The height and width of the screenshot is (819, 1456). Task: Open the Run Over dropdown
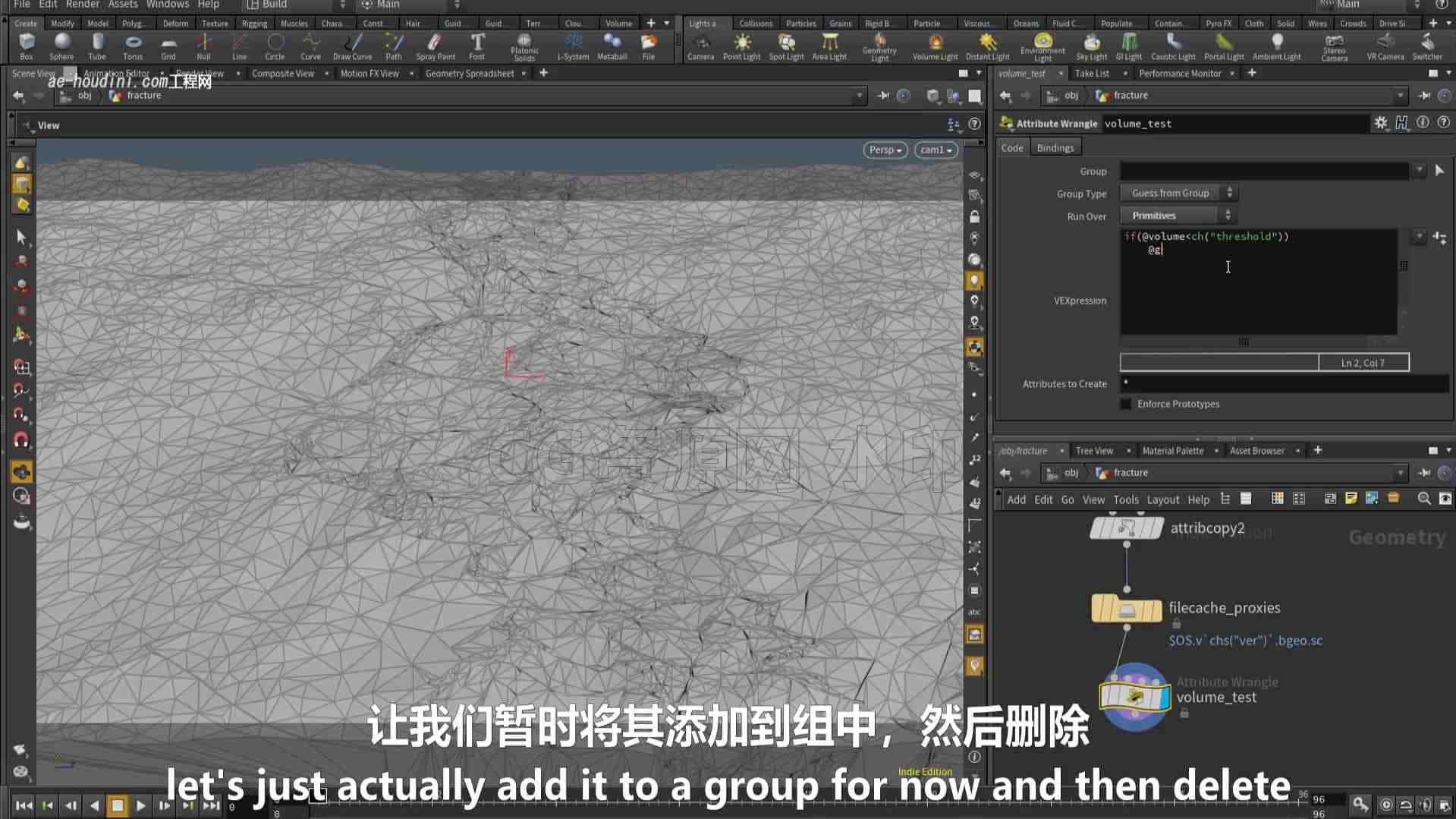(1178, 216)
